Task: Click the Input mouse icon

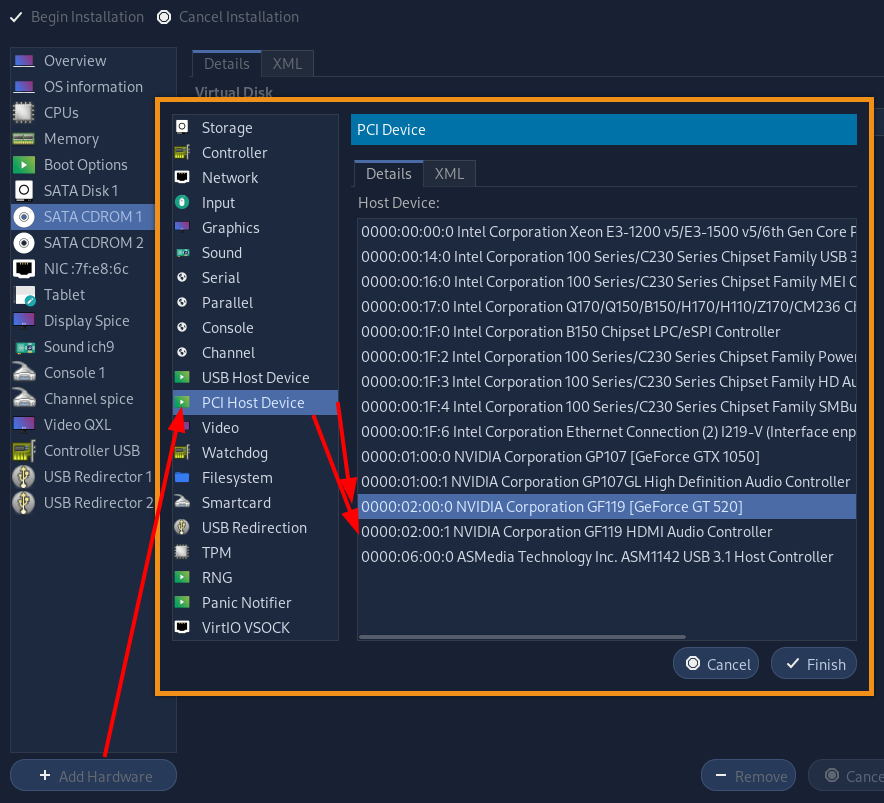Action: point(182,202)
